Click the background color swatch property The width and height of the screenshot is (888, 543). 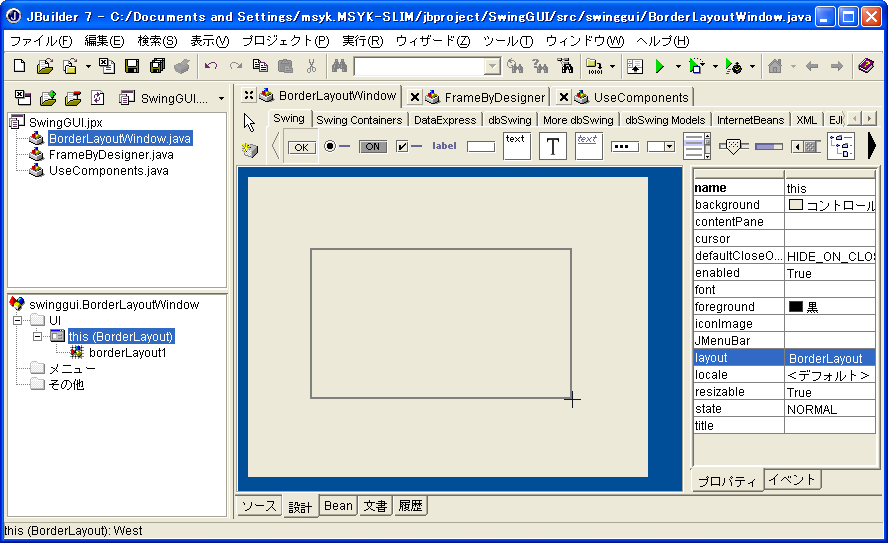pos(796,205)
